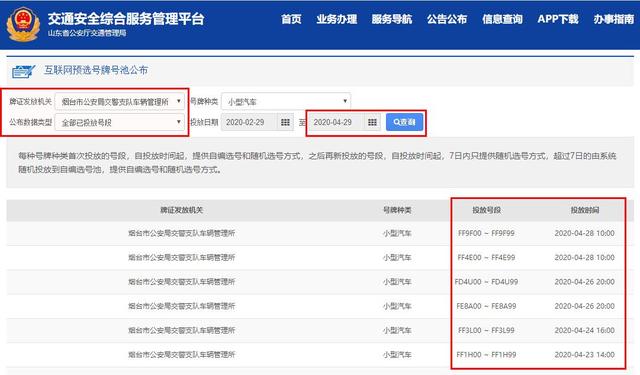Image resolution: width=640 pixels, height=375 pixels.
Task: Open 信息查询 menu
Action: pos(502,19)
